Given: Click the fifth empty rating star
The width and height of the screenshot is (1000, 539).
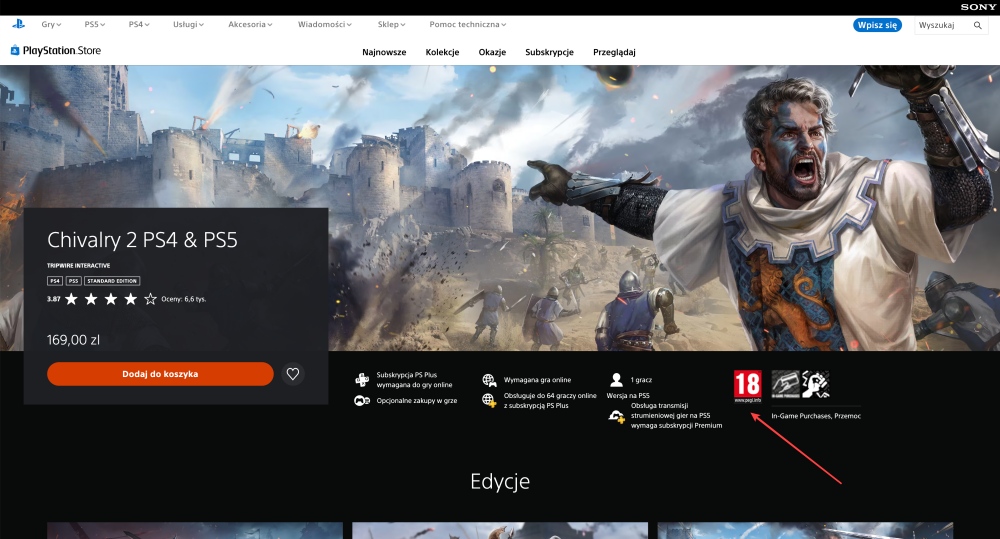Looking at the screenshot, I should coord(151,299).
